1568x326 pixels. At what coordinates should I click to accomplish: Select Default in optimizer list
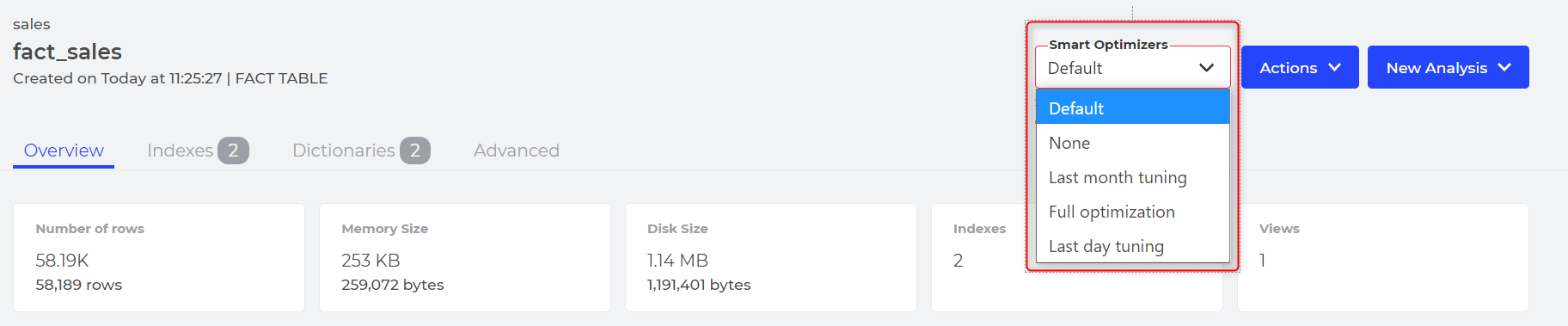(x=1133, y=108)
